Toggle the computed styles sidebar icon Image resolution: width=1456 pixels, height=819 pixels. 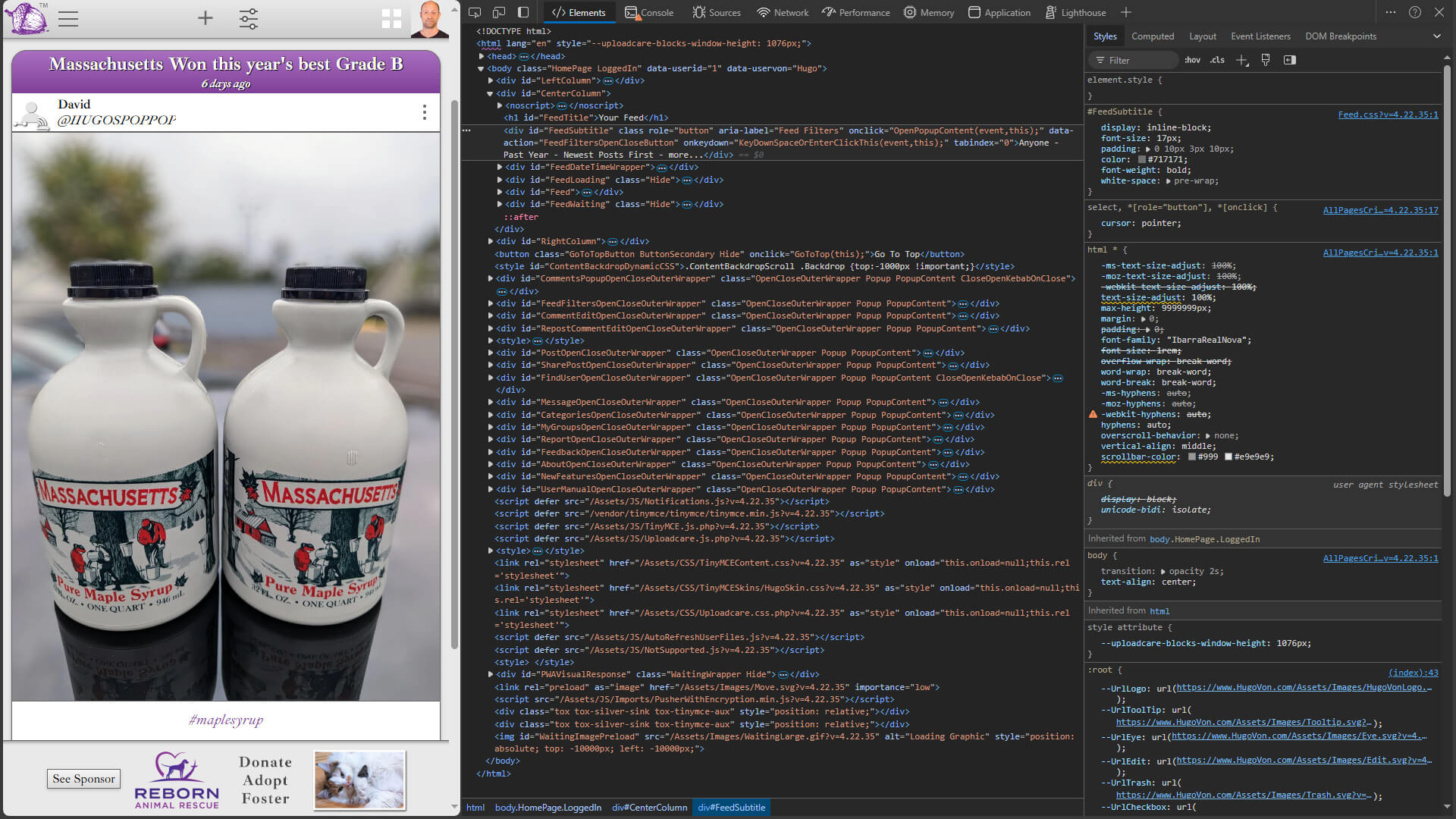(x=1290, y=60)
